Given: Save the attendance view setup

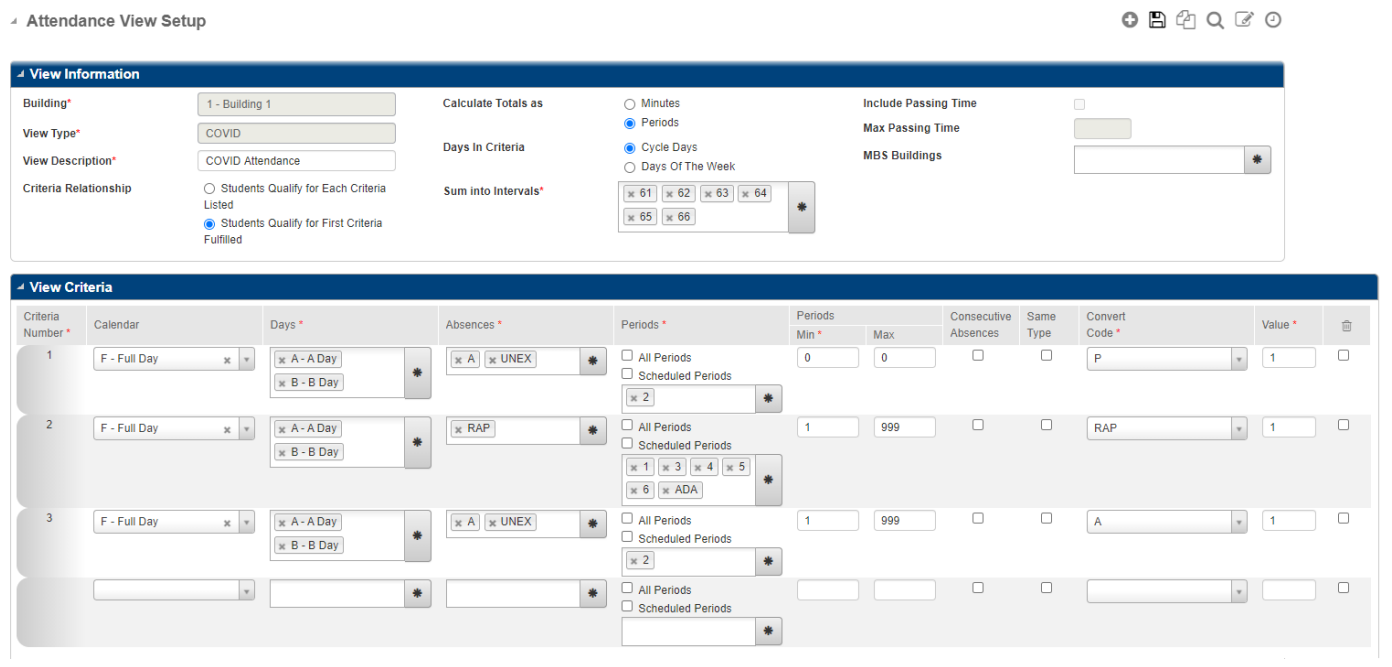Looking at the screenshot, I should (1157, 19).
